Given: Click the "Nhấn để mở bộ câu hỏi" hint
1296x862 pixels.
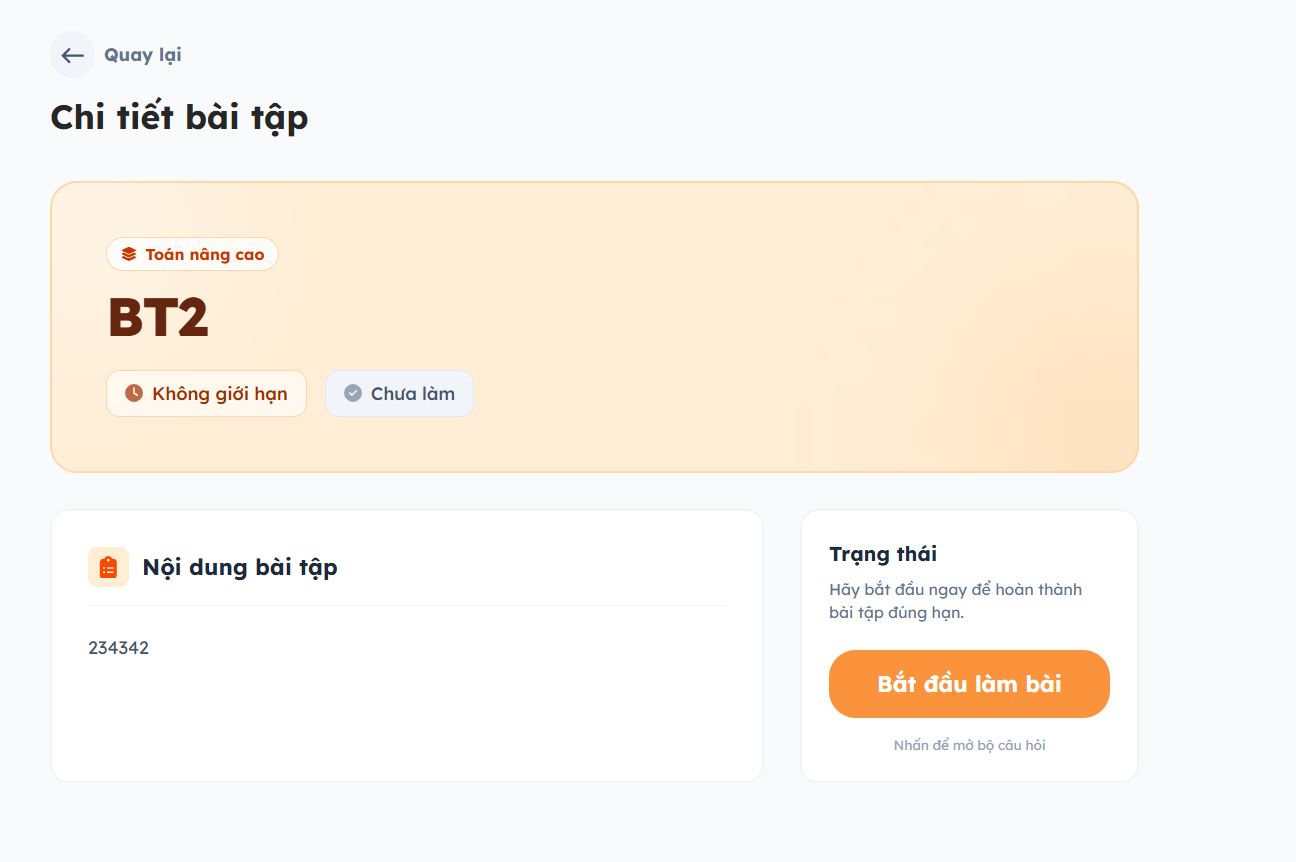Looking at the screenshot, I should (969, 745).
